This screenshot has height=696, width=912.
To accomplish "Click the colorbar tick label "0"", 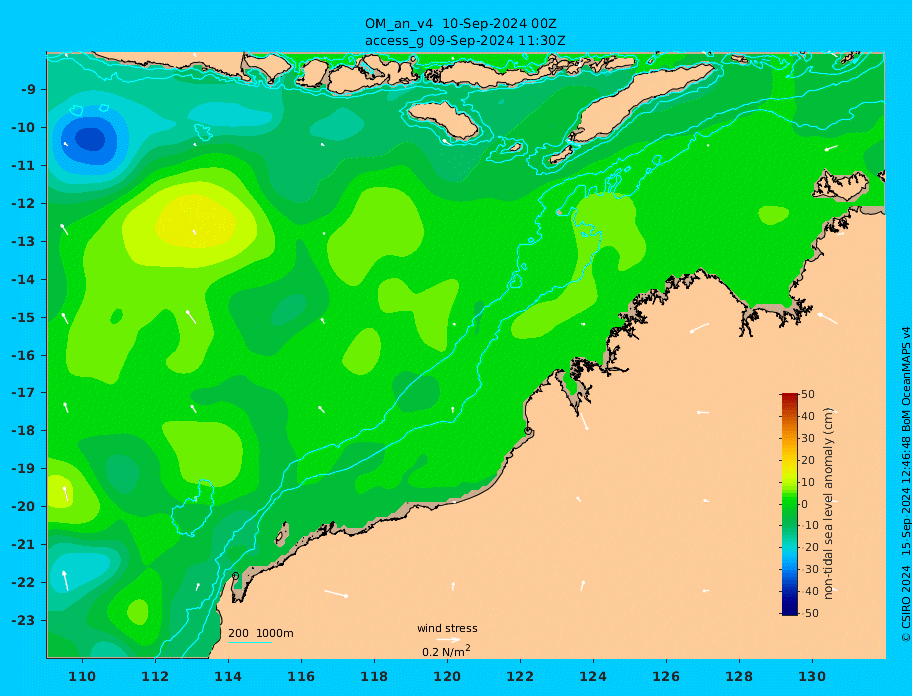I will point(804,504).
